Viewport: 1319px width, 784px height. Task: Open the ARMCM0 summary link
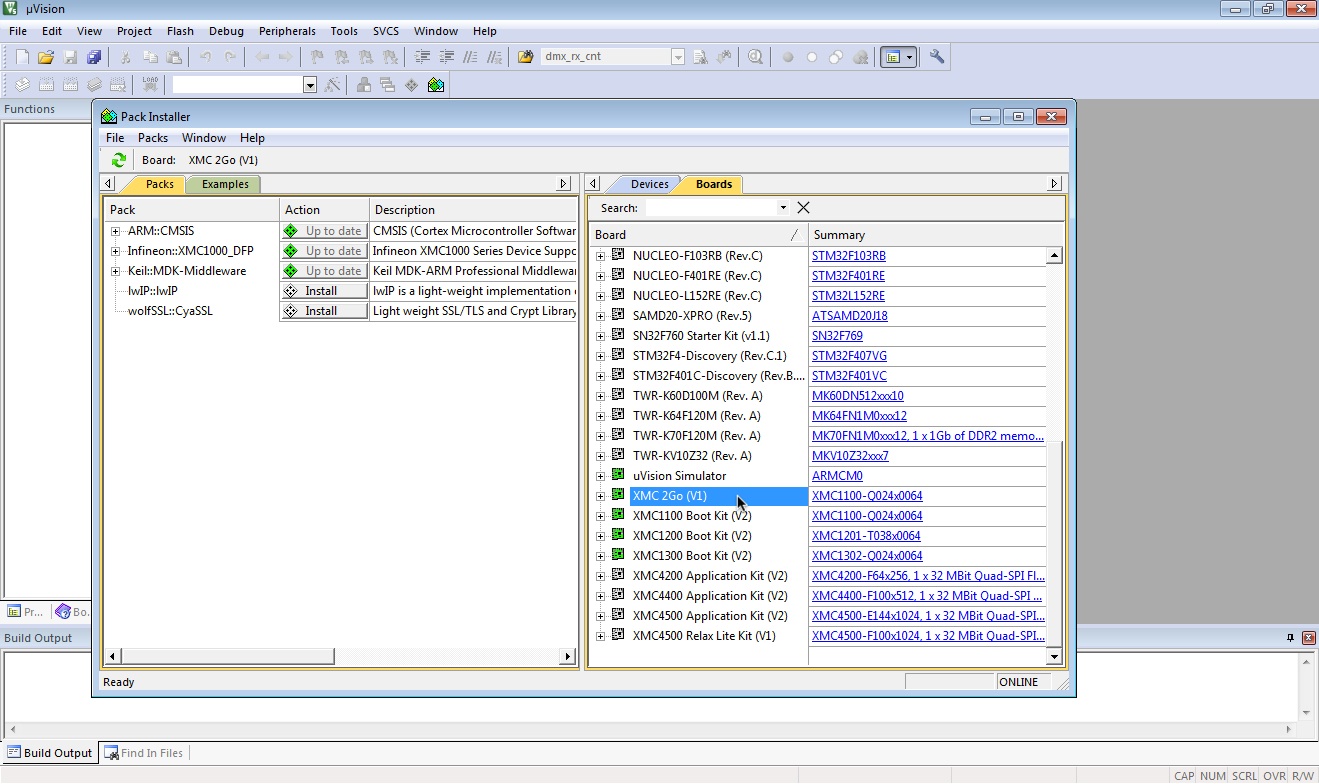pyautogui.click(x=837, y=476)
